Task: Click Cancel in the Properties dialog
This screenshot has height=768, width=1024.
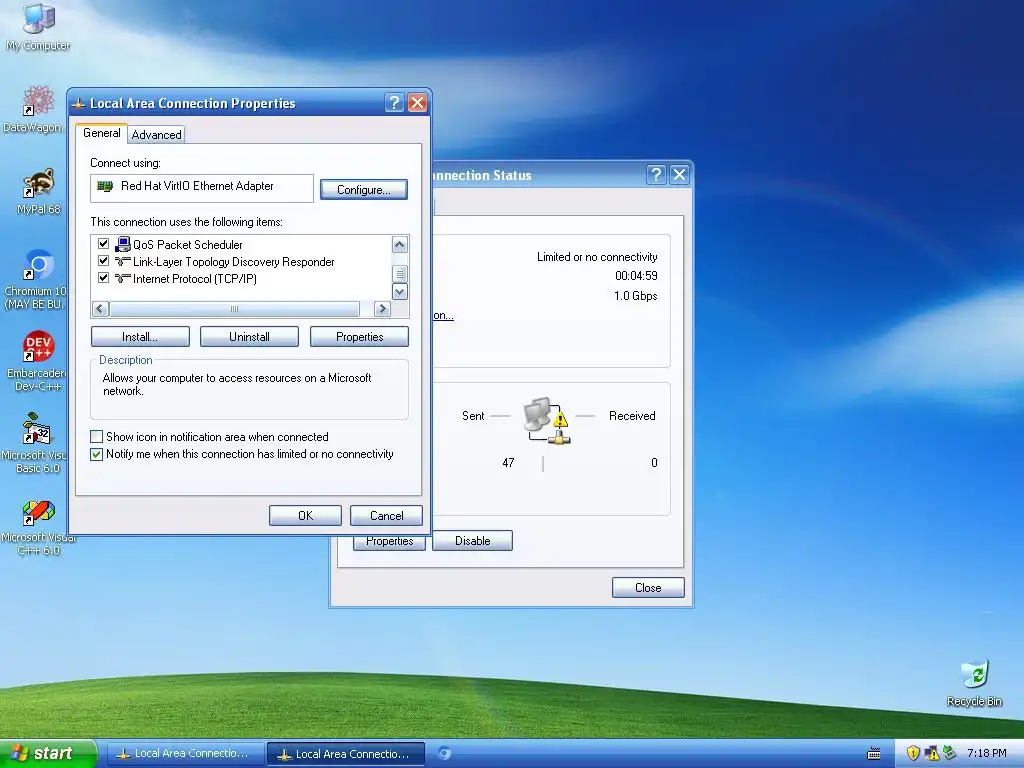Action: coord(387,515)
